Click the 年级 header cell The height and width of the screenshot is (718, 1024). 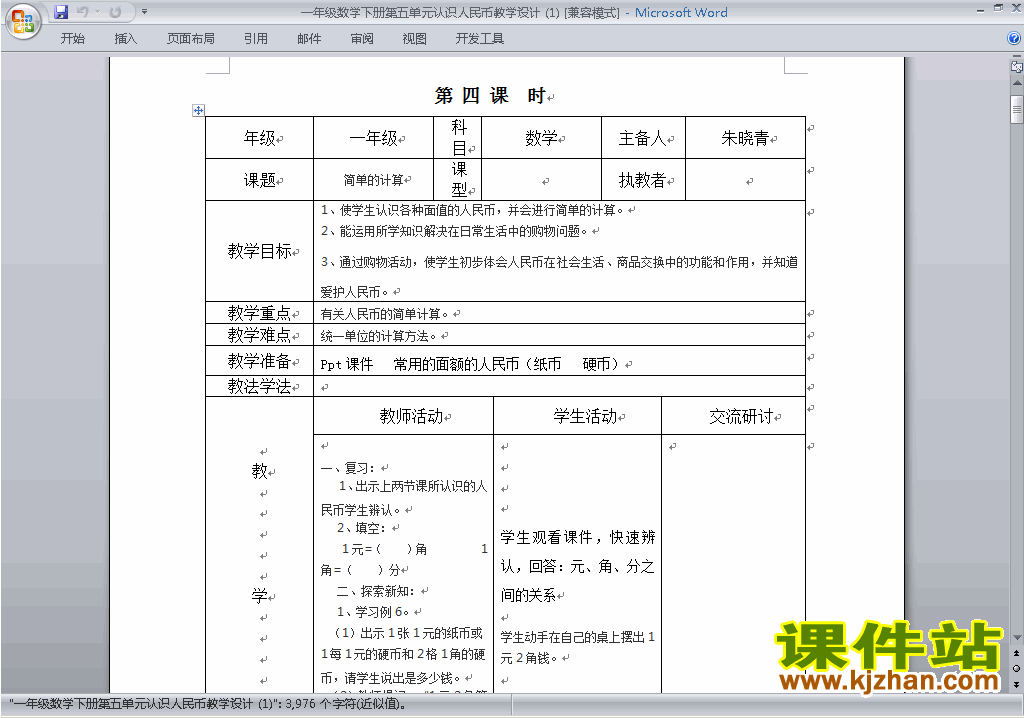pyautogui.click(x=259, y=138)
